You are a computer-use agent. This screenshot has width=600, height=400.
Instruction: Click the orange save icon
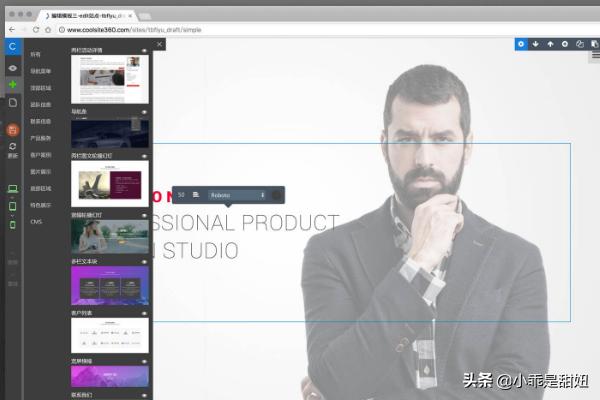[12, 130]
